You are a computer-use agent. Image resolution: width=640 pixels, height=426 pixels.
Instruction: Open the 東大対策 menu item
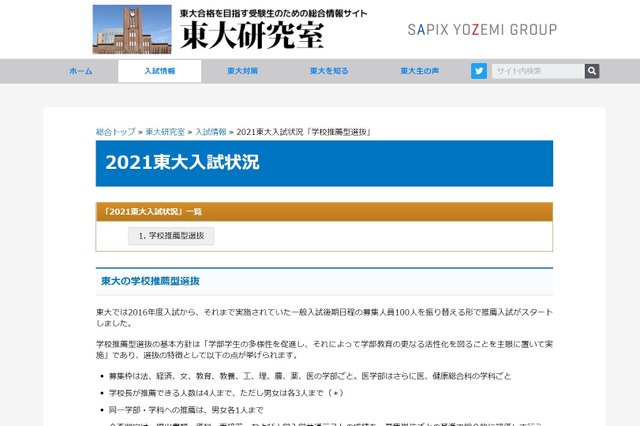tap(242, 71)
